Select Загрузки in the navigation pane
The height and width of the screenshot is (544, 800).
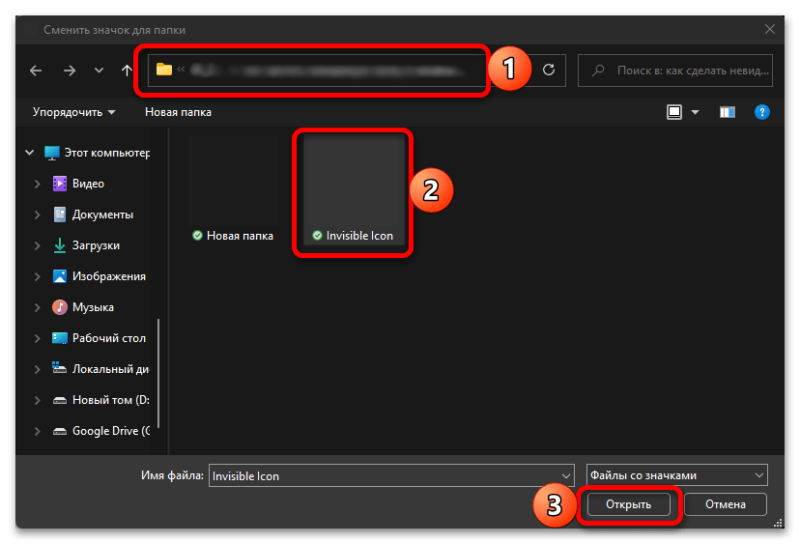point(95,245)
